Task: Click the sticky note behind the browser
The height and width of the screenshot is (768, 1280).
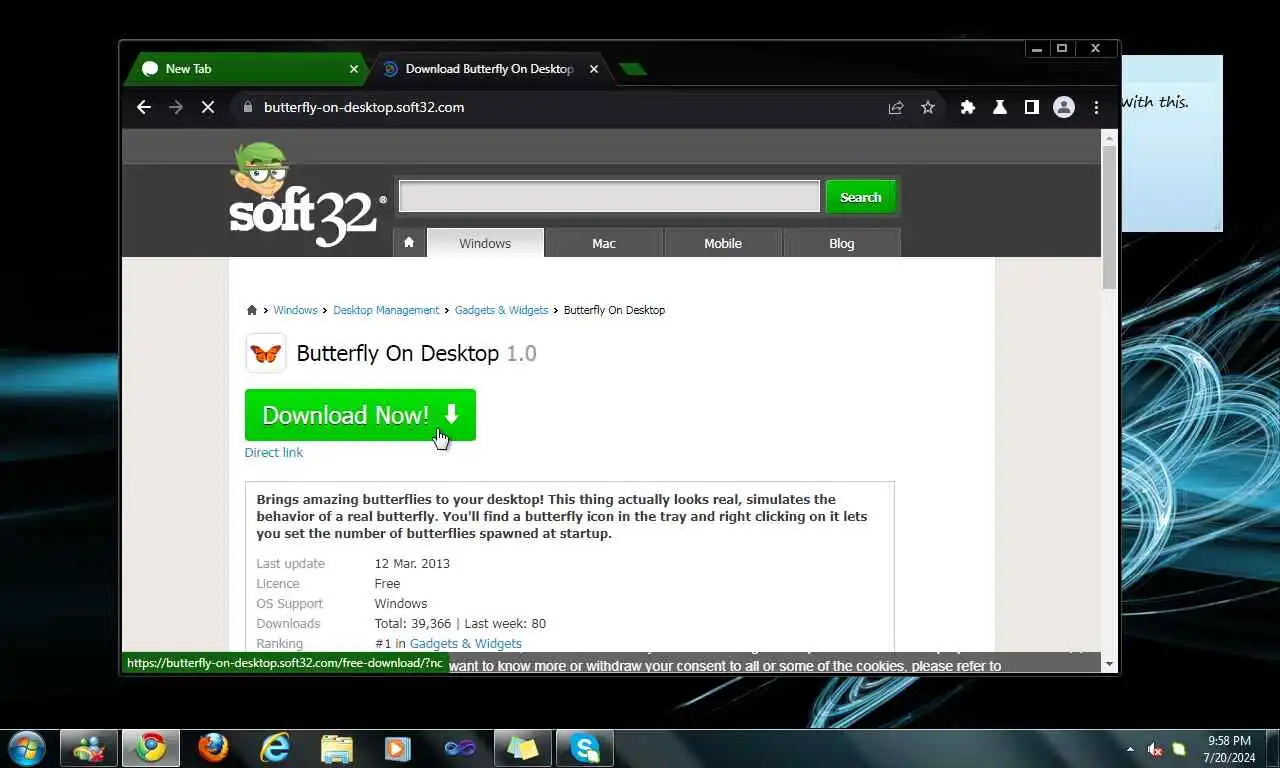Action: (1172, 143)
